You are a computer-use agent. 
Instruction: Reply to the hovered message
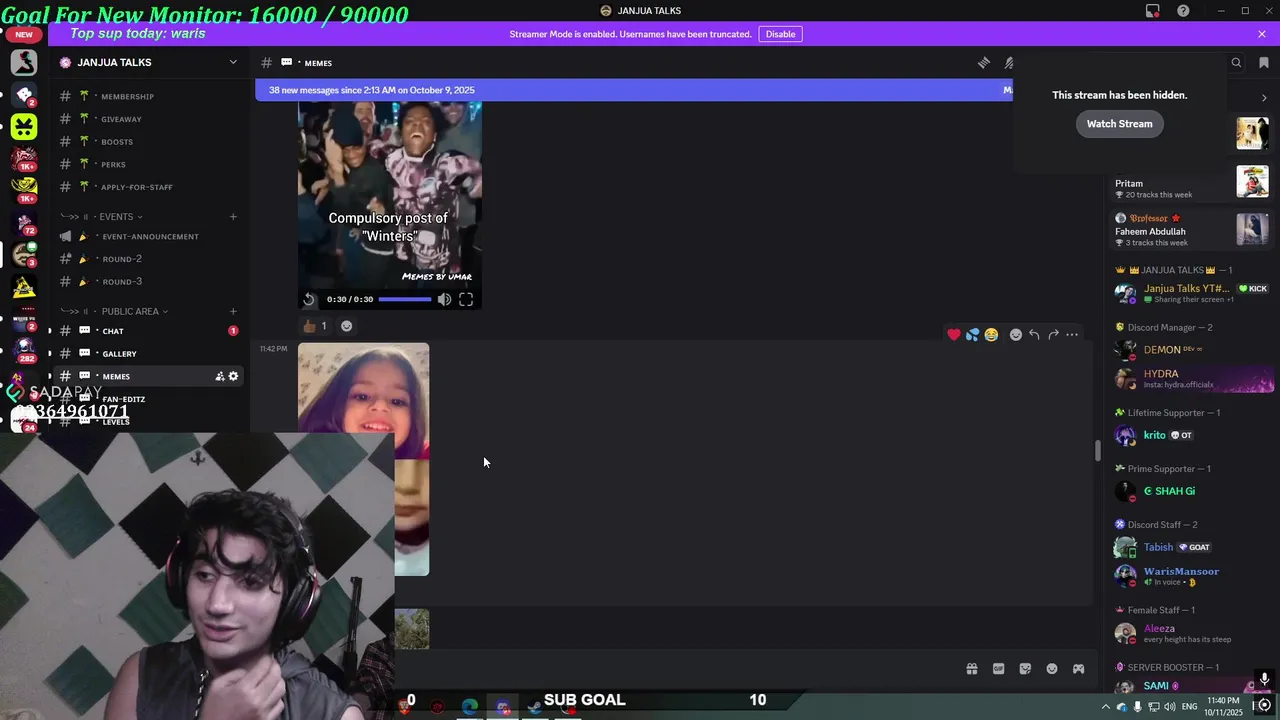point(1034,335)
